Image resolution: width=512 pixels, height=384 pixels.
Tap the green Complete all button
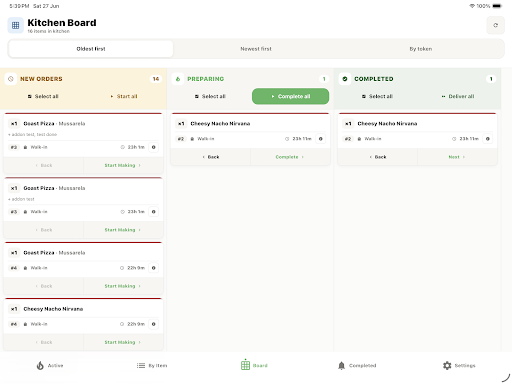[x=290, y=96]
